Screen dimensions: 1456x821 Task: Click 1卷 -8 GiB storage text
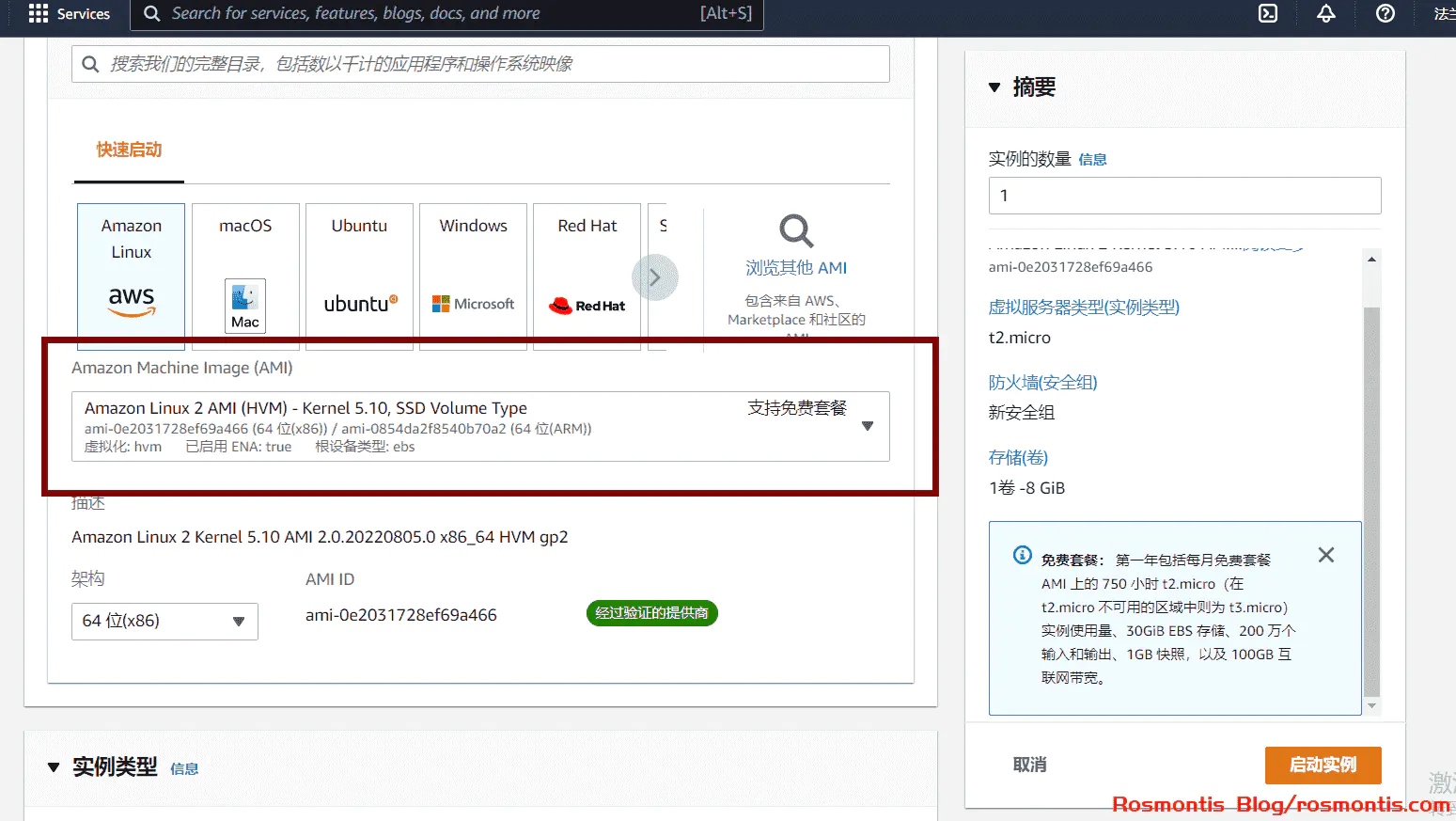pos(1026,487)
